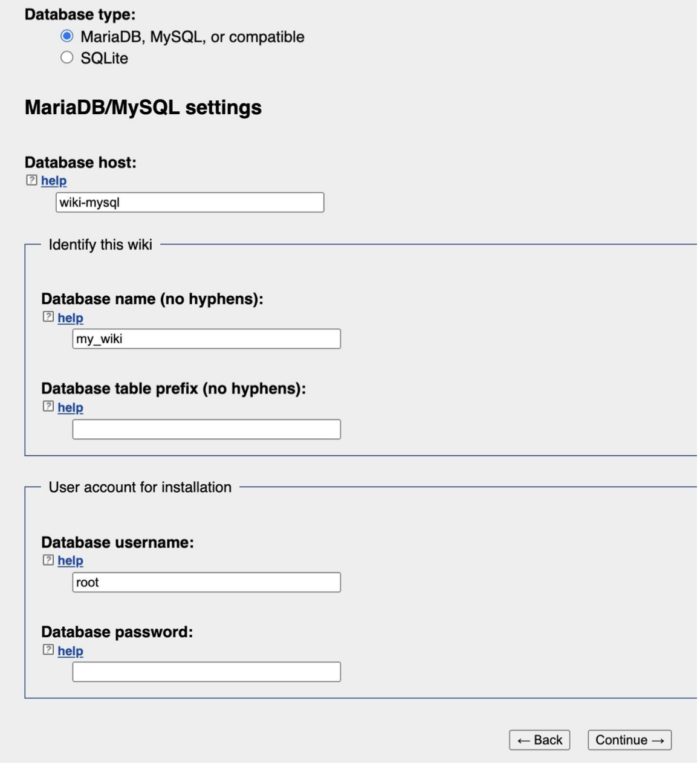The image size is (700, 764).
Task: Click the help icon under Database host
Action: (x=32, y=181)
